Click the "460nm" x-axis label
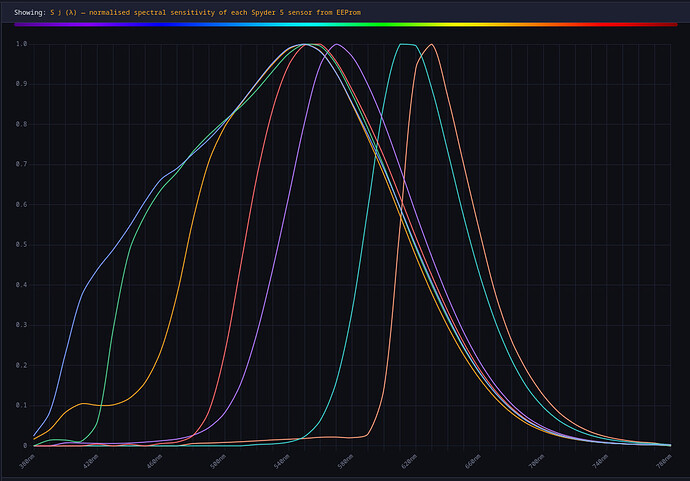The width and height of the screenshot is (690, 481). tap(155, 461)
